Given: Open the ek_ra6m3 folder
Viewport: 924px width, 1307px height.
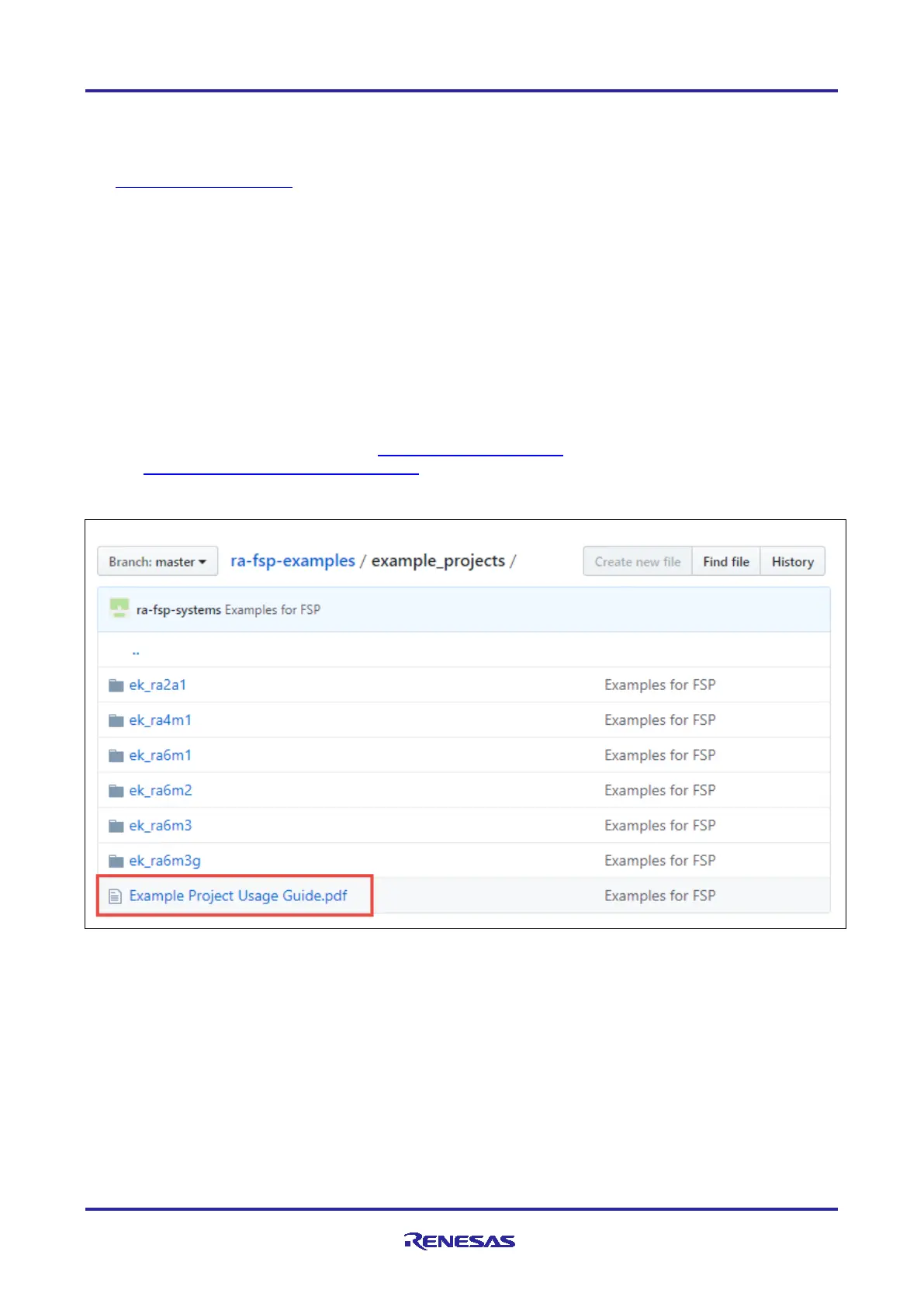Looking at the screenshot, I should tap(161, 825).
